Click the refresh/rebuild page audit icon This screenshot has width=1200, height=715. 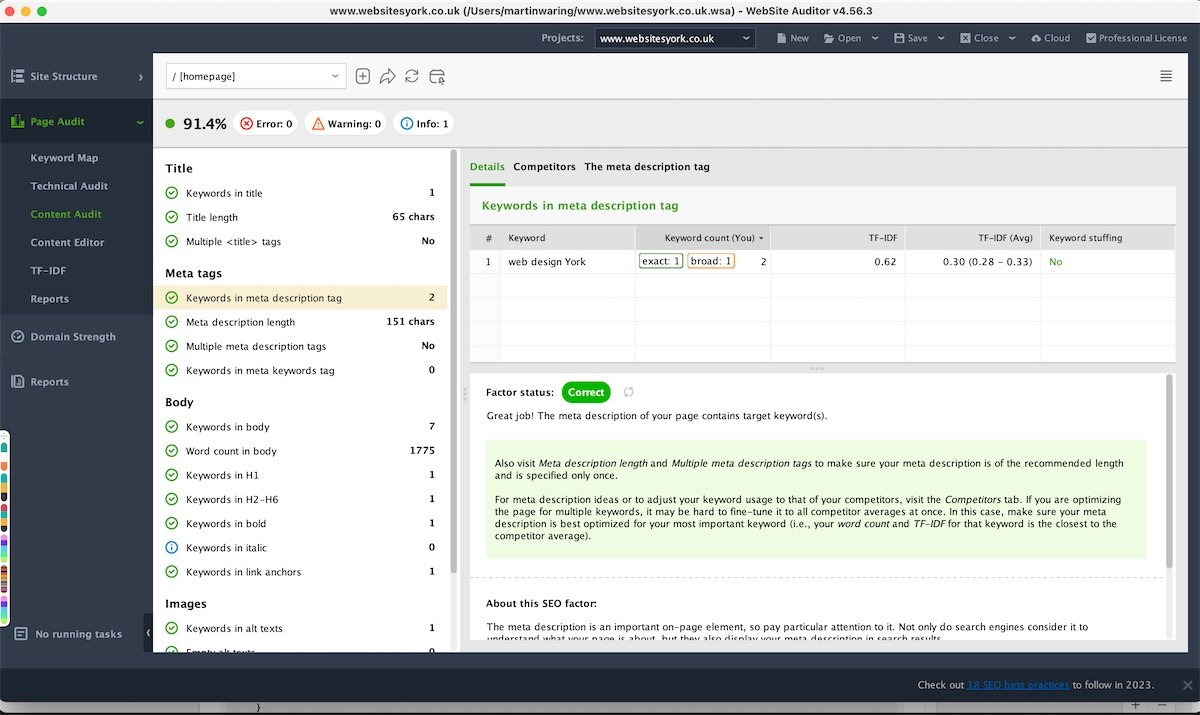pyautogui.click(x=412, y=76)
